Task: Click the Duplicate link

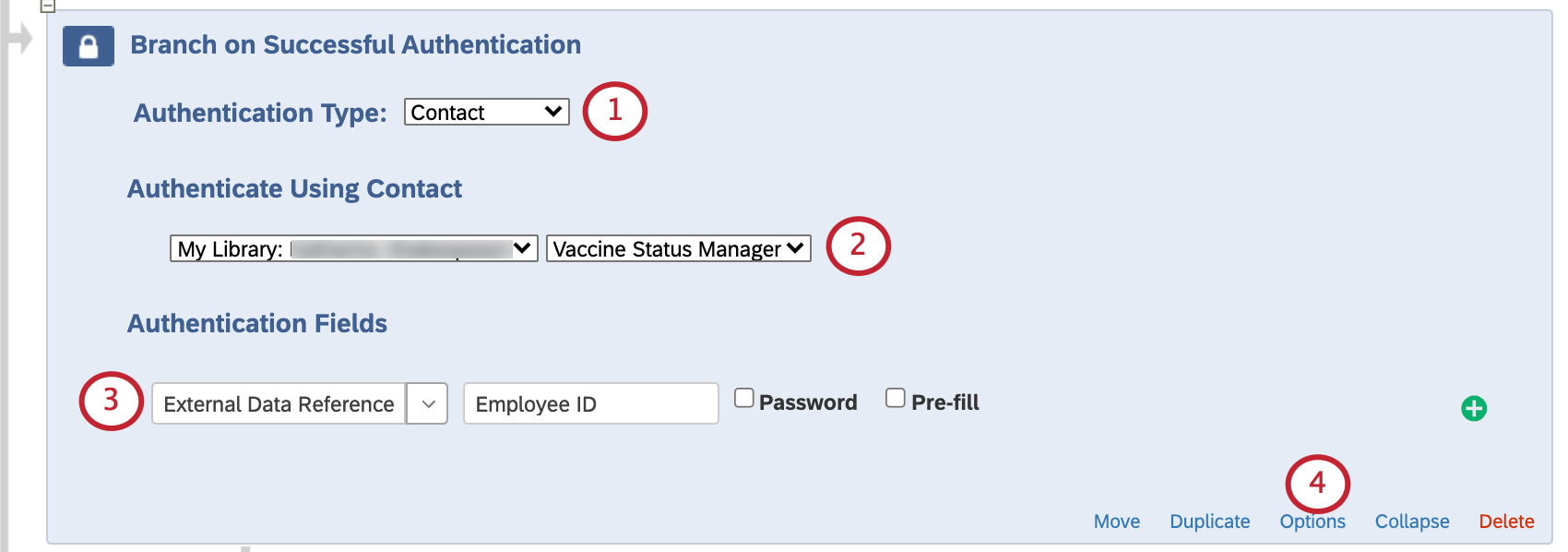Action: click(1210, 522)
